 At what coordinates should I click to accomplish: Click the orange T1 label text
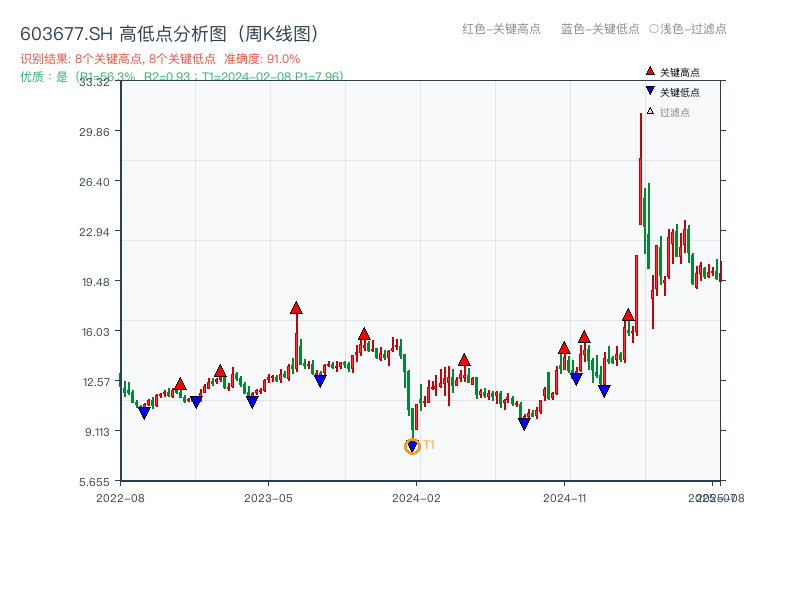click(x=429, y=445)
